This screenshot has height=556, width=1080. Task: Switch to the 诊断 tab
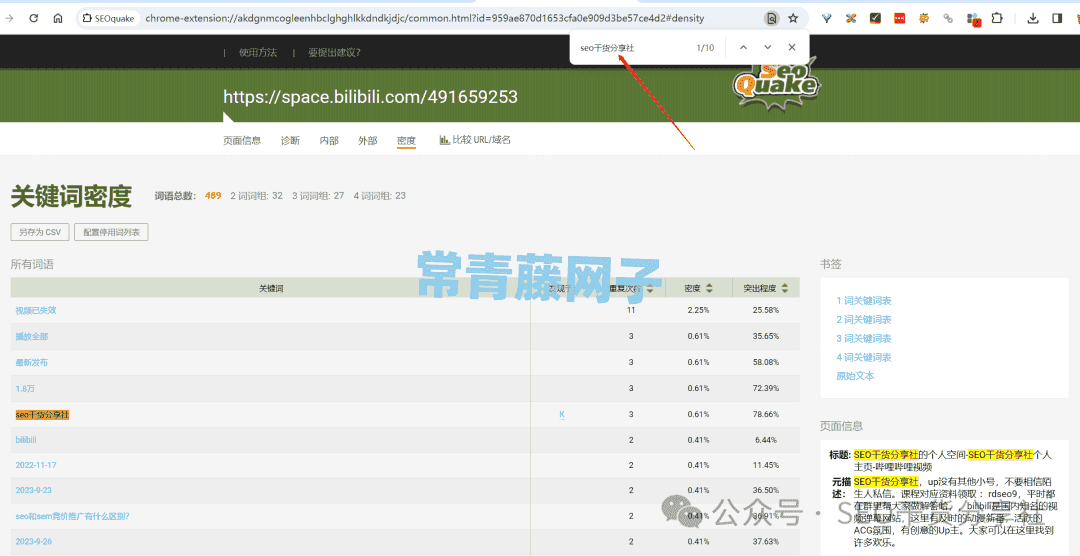(290, 141)
